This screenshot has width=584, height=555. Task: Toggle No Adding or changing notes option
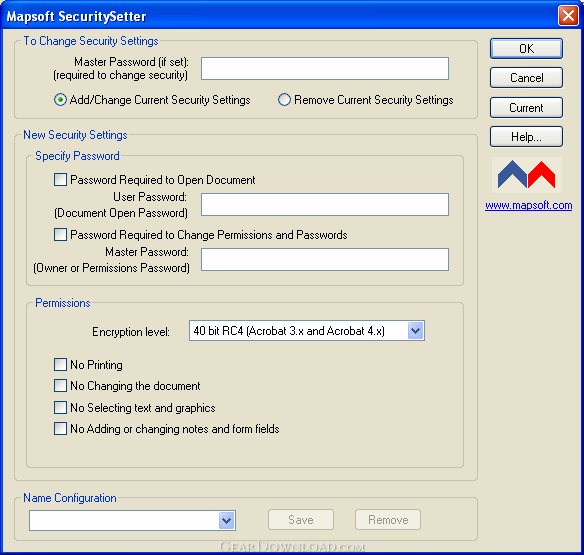(60, 429)
